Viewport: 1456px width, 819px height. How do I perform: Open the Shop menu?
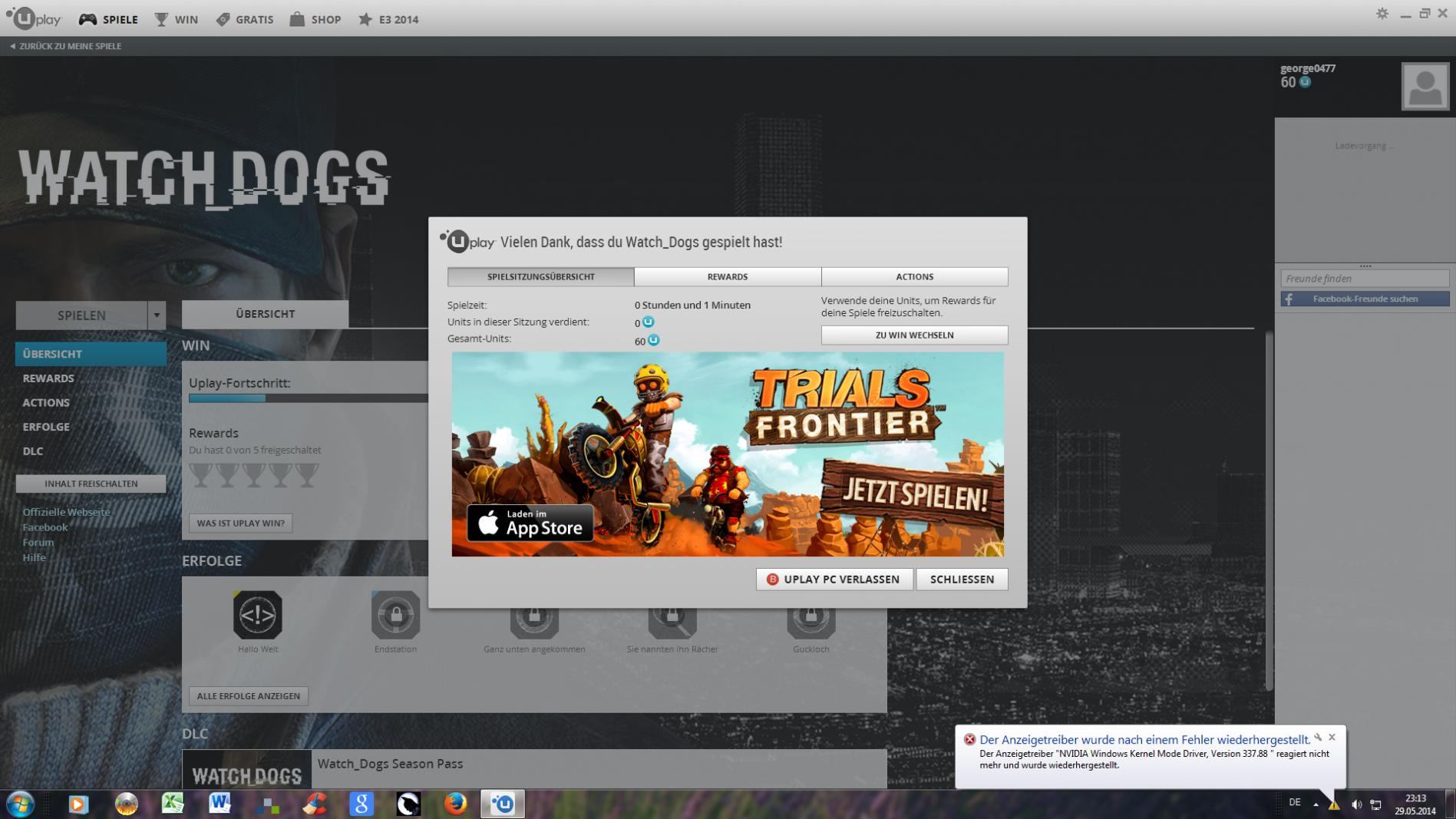(315, 19)
